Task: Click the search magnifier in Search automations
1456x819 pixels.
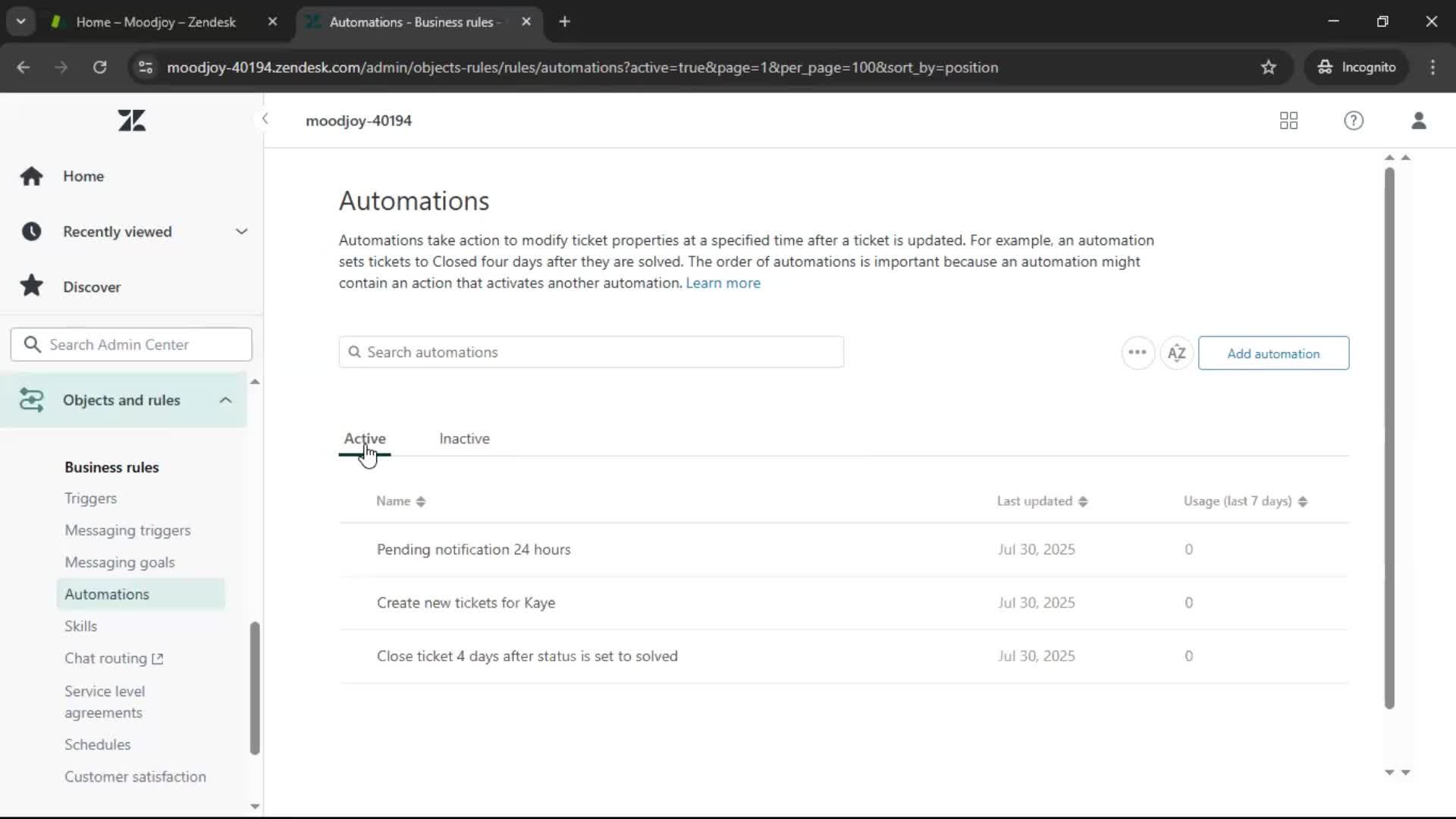Action: 354,352
